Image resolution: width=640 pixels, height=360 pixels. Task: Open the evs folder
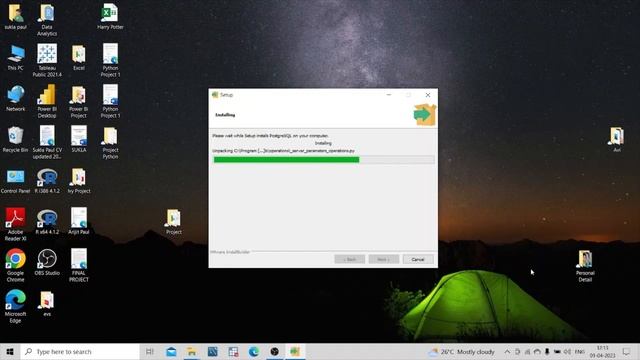click(47, 304)
